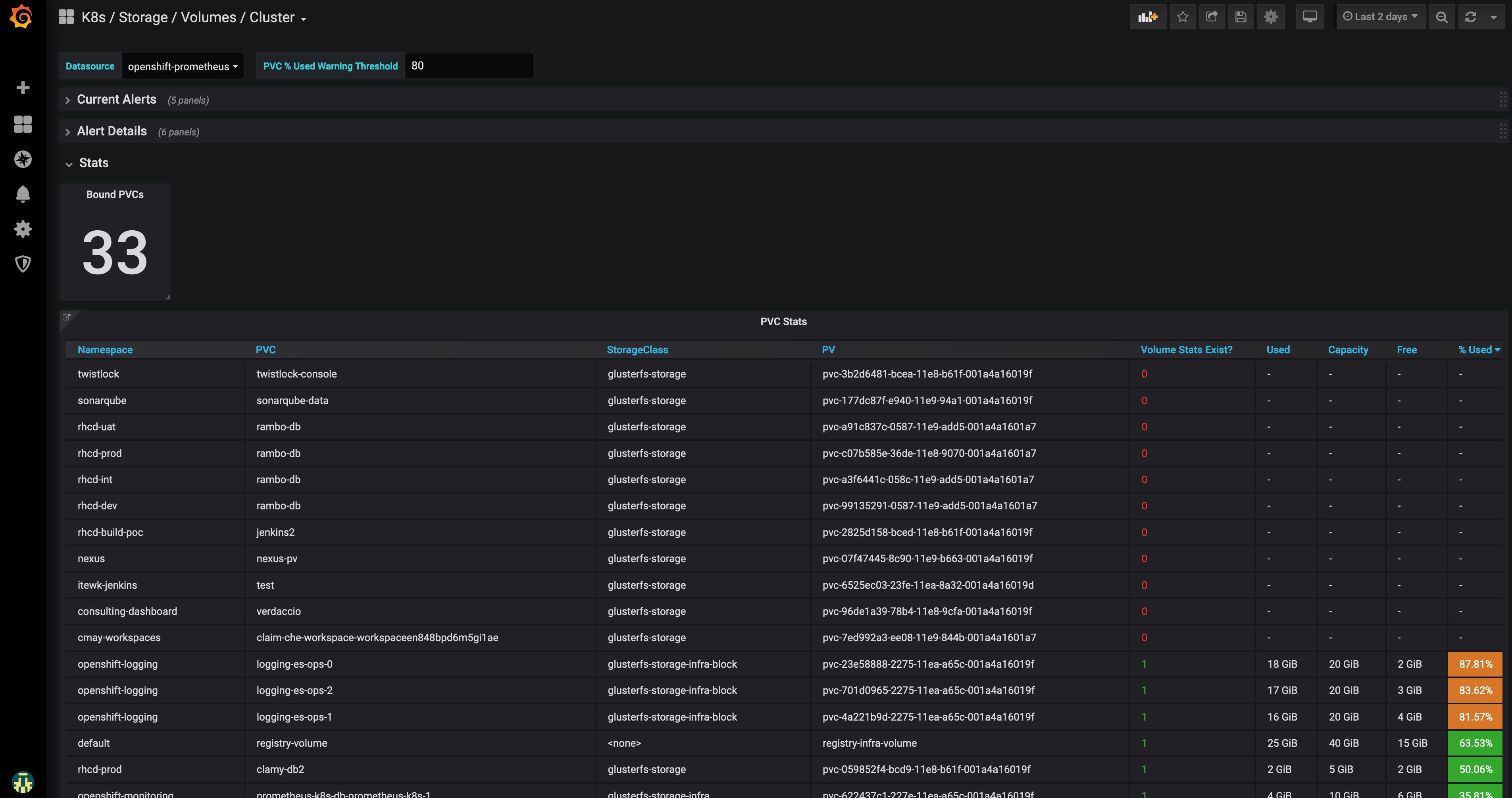This screenshot has height=798, width=1512.
Task: Click the Save dashboard icon
Action: click(x=1240, y=17)
